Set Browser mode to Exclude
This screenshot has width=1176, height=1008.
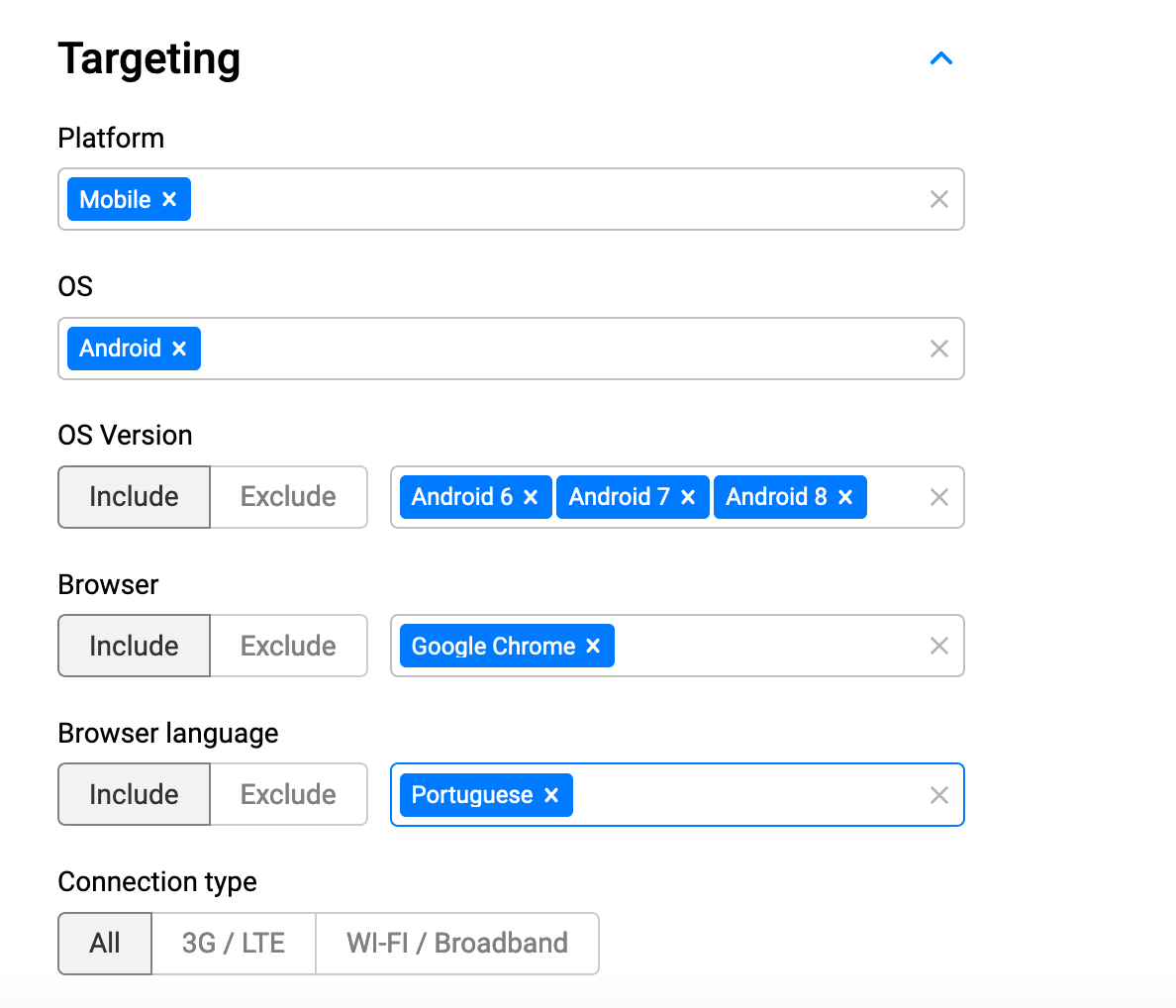(x=288, y=646)
